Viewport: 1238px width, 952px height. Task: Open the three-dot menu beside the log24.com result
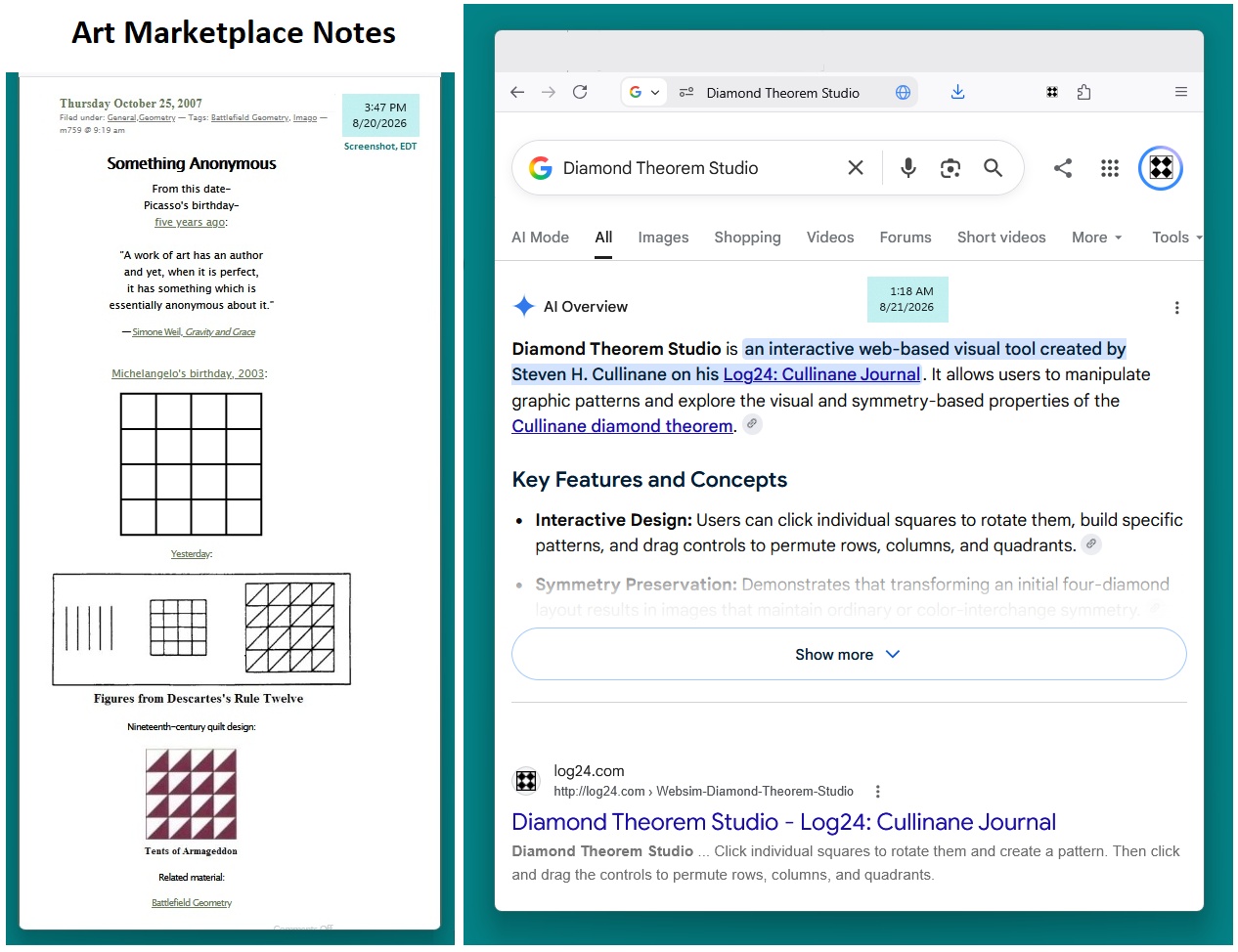(878, 792)
